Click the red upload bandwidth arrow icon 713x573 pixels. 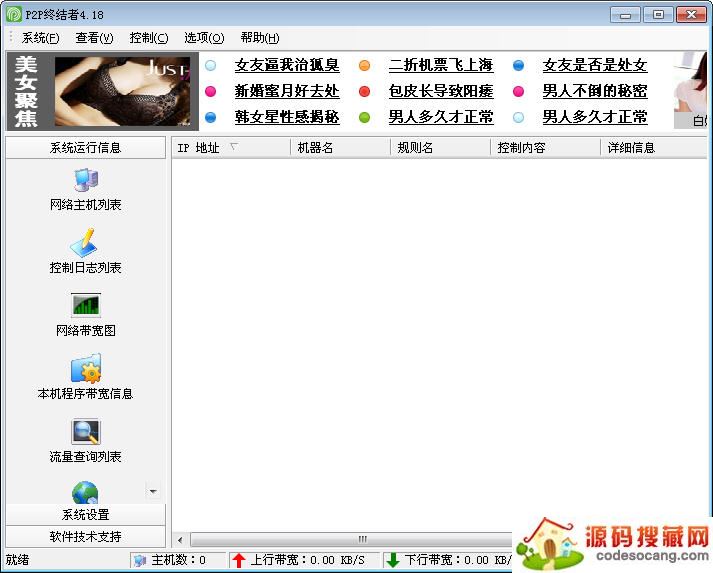pos(239,560)
